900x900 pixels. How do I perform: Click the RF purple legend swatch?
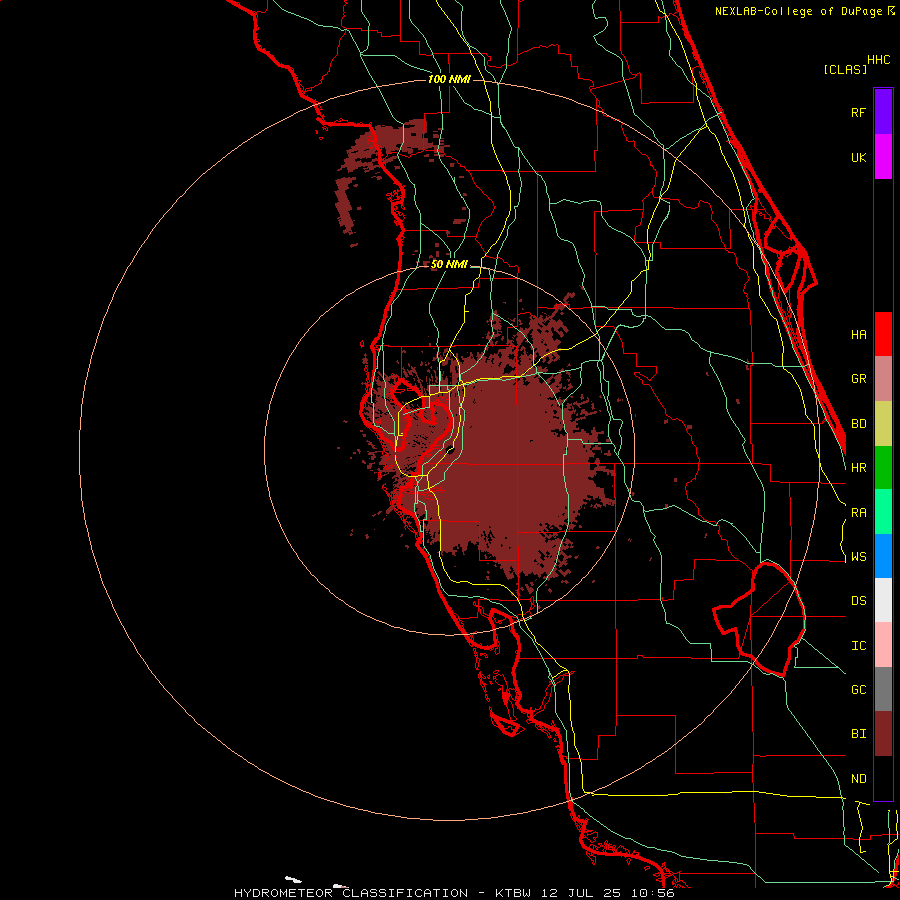[x=883, y=112]
